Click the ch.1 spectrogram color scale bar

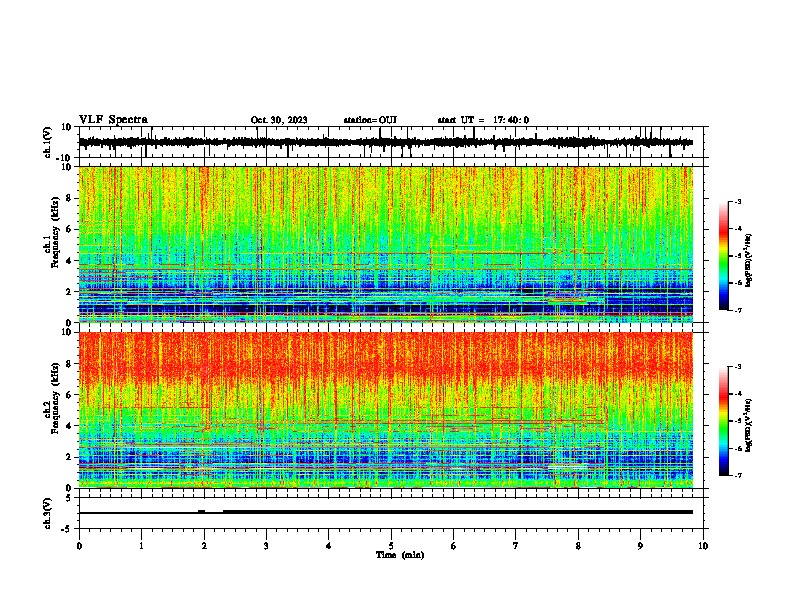pos(724,255)
